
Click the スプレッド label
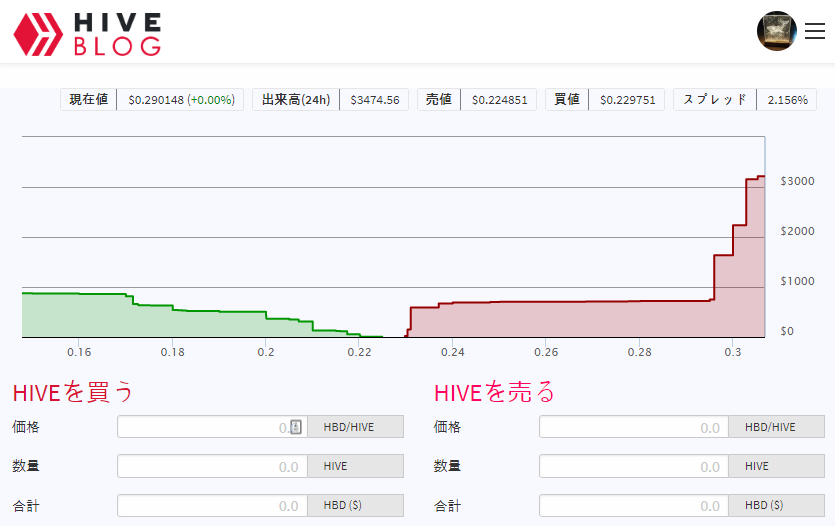click(x=715, y=100)
